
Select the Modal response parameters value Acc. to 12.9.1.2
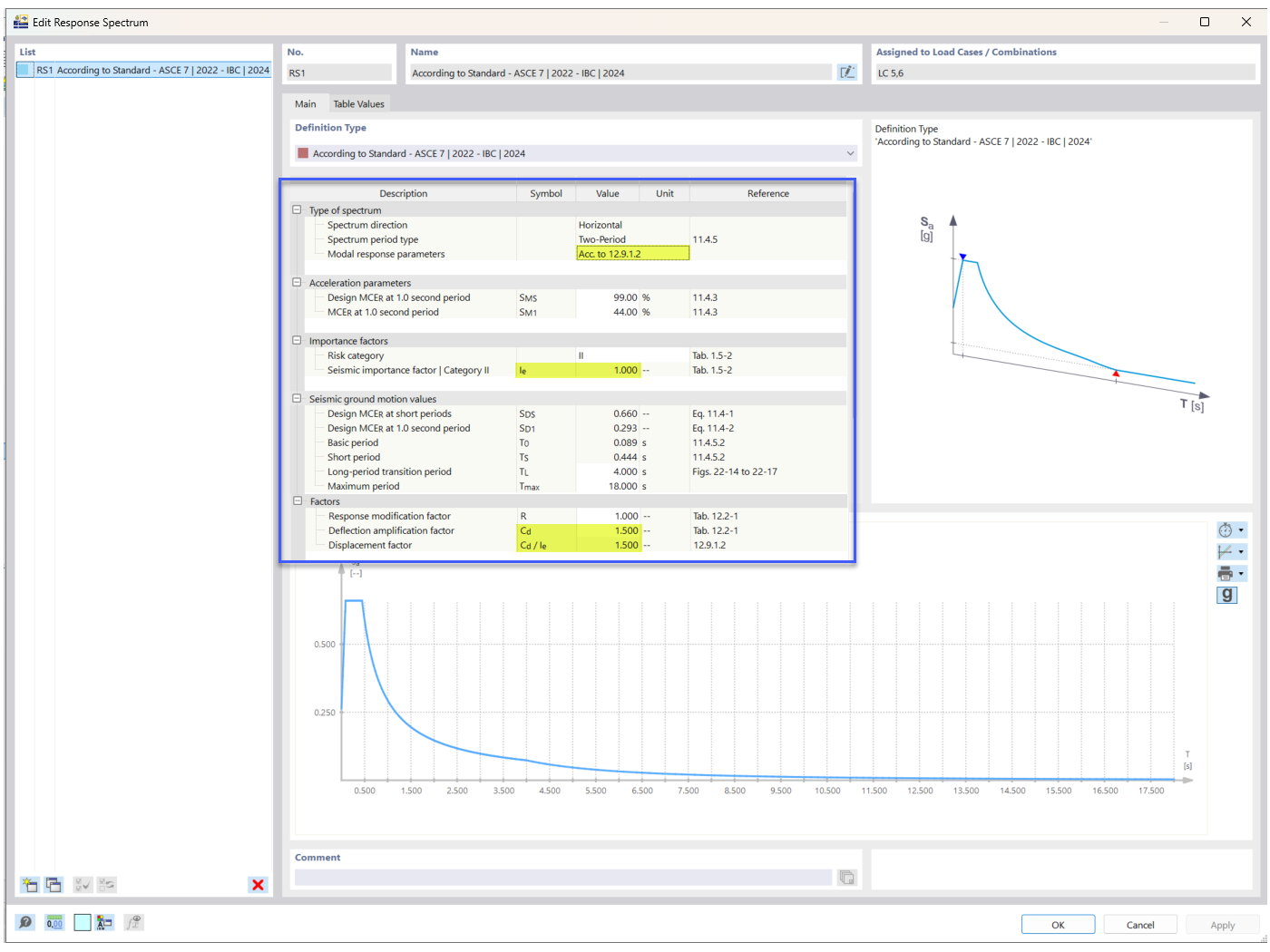tap(632, 254)
